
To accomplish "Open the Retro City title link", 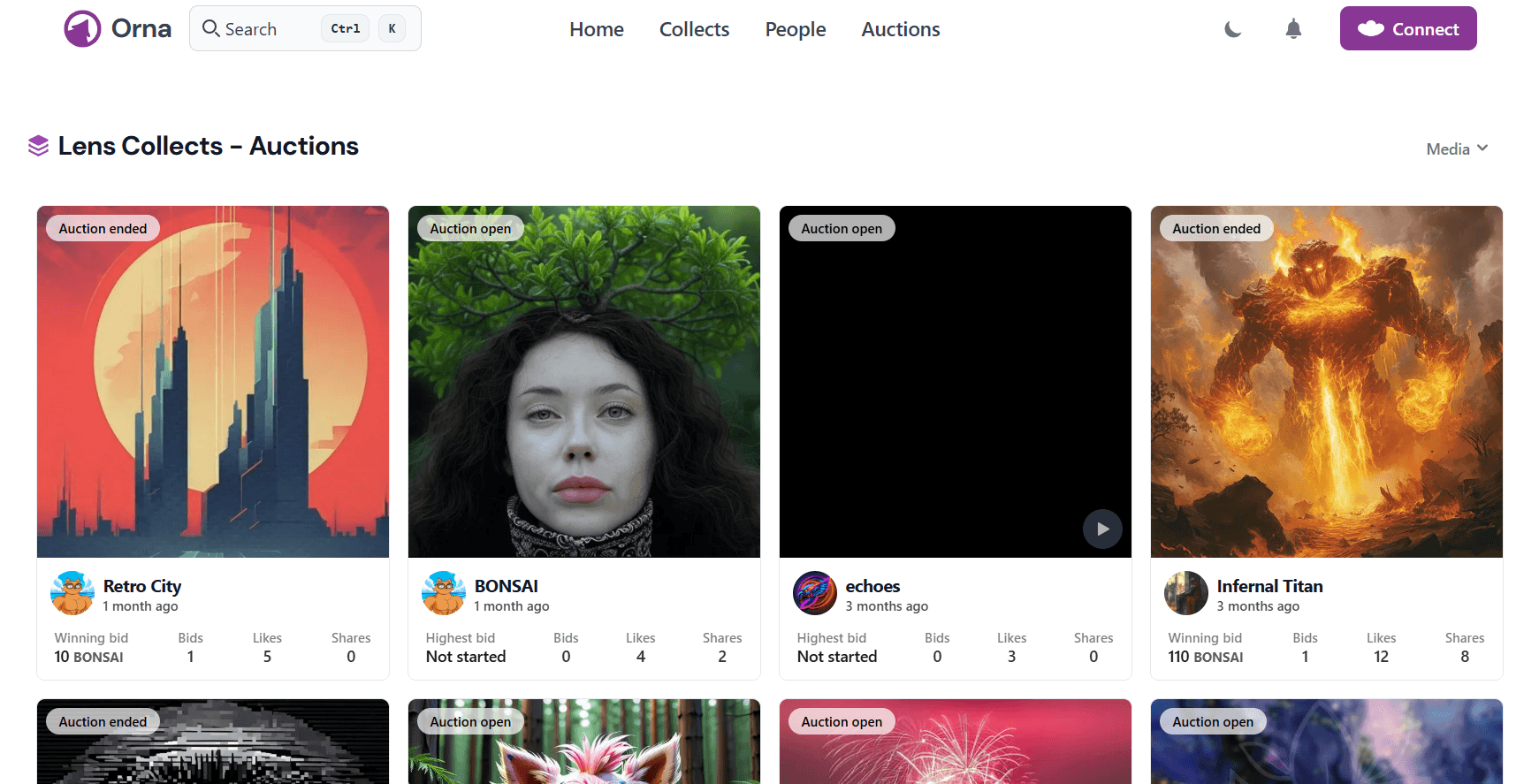I will (x=142, y=586).
